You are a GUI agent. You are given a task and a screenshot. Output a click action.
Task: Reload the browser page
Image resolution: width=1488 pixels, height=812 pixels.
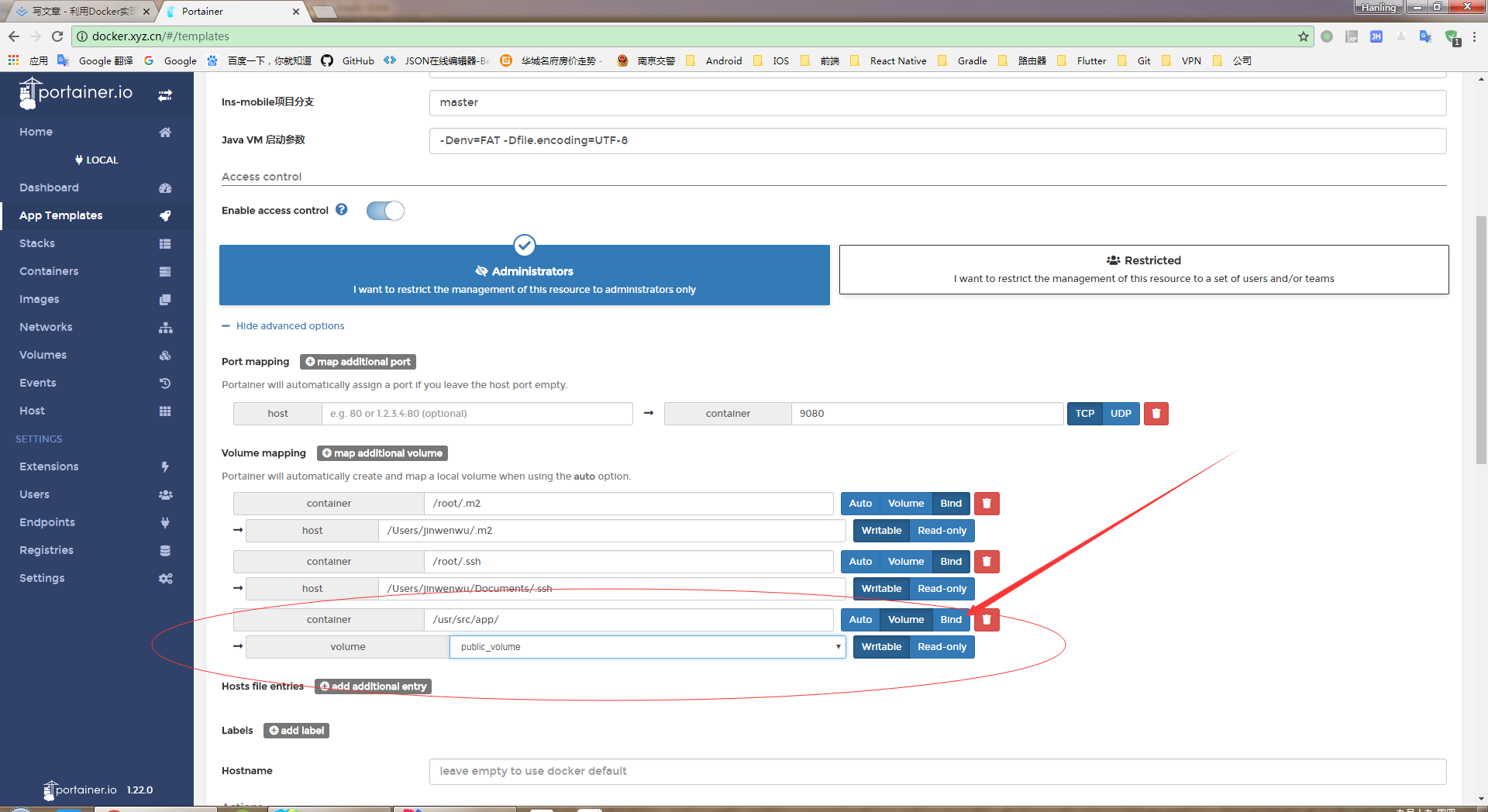(57, 36)
